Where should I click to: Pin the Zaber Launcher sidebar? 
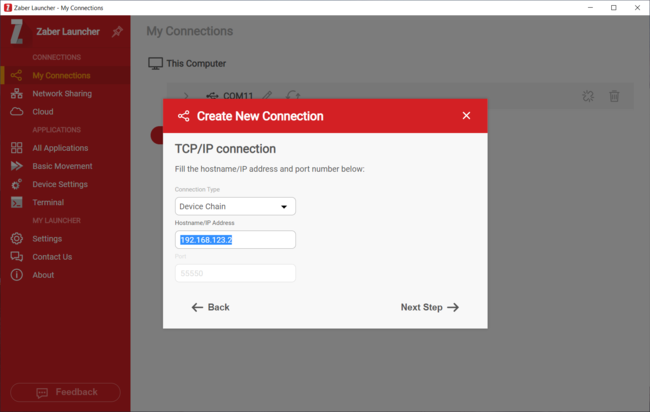click(117, 32)
